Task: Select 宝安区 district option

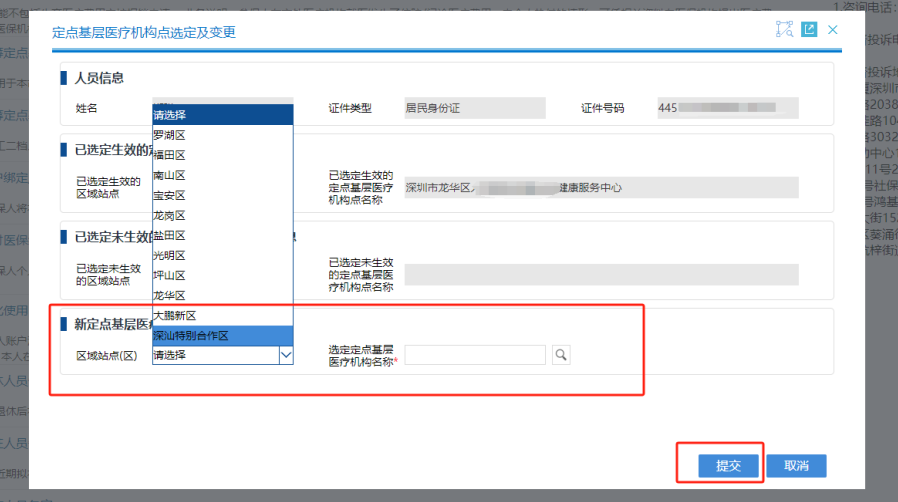Action: click(170, 195)
